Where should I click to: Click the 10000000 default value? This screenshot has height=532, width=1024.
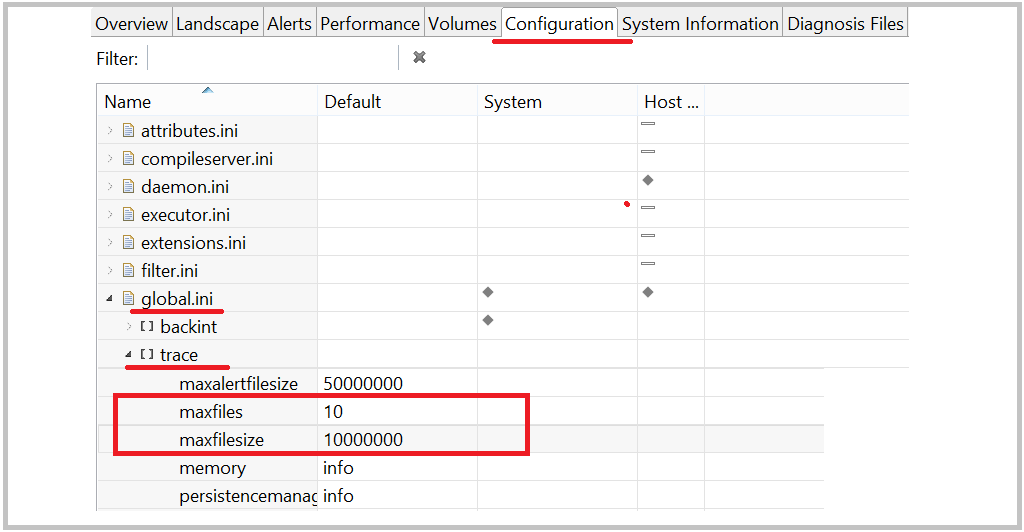pyautogui.click(x=363, y=440)
